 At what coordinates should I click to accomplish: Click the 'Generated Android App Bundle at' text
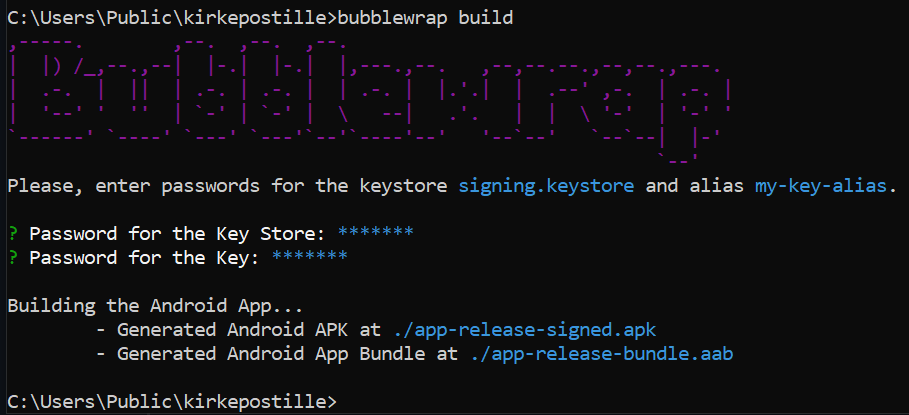click(x=288, y=354)
